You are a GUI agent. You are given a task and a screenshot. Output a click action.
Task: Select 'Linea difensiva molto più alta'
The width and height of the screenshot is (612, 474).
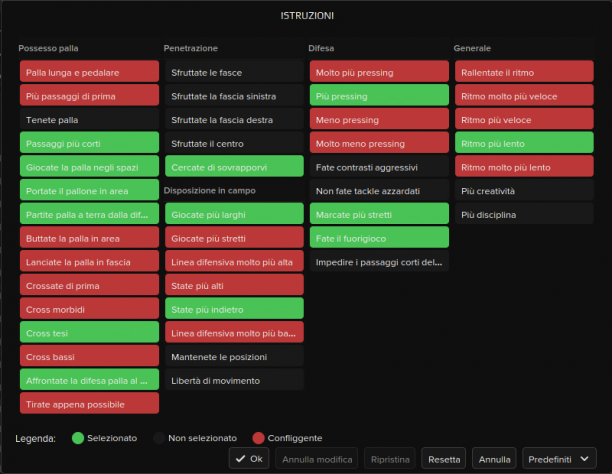point(234,261)
